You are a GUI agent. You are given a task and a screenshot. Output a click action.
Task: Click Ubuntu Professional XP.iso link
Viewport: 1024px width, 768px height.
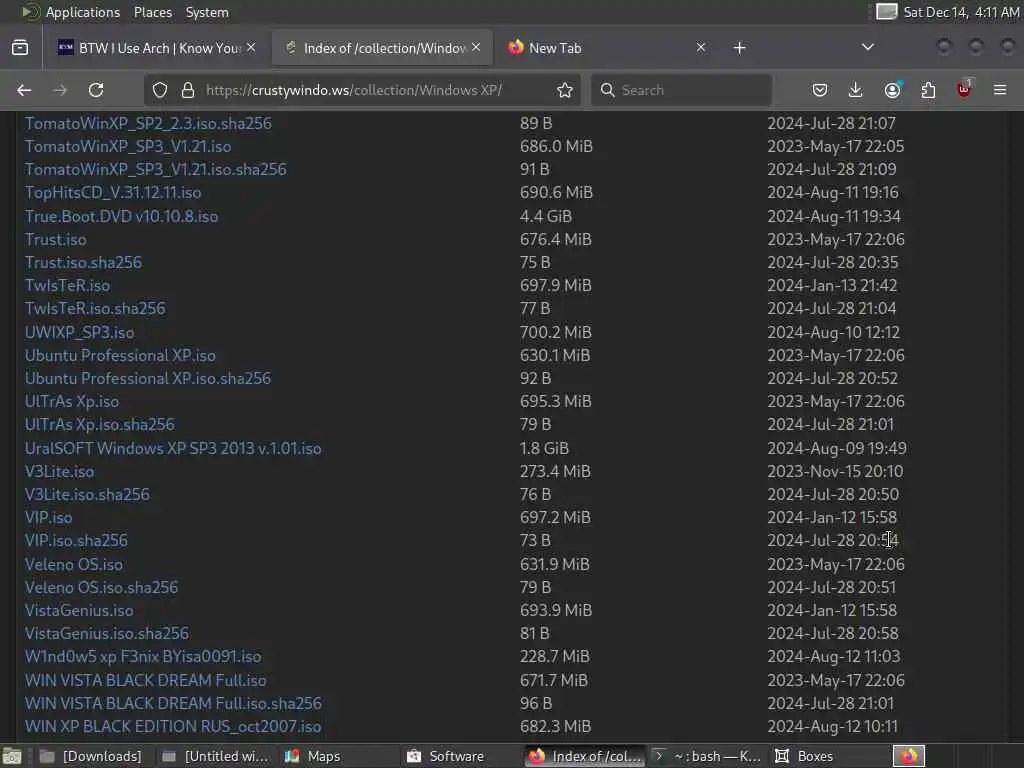tap(120, 355)
